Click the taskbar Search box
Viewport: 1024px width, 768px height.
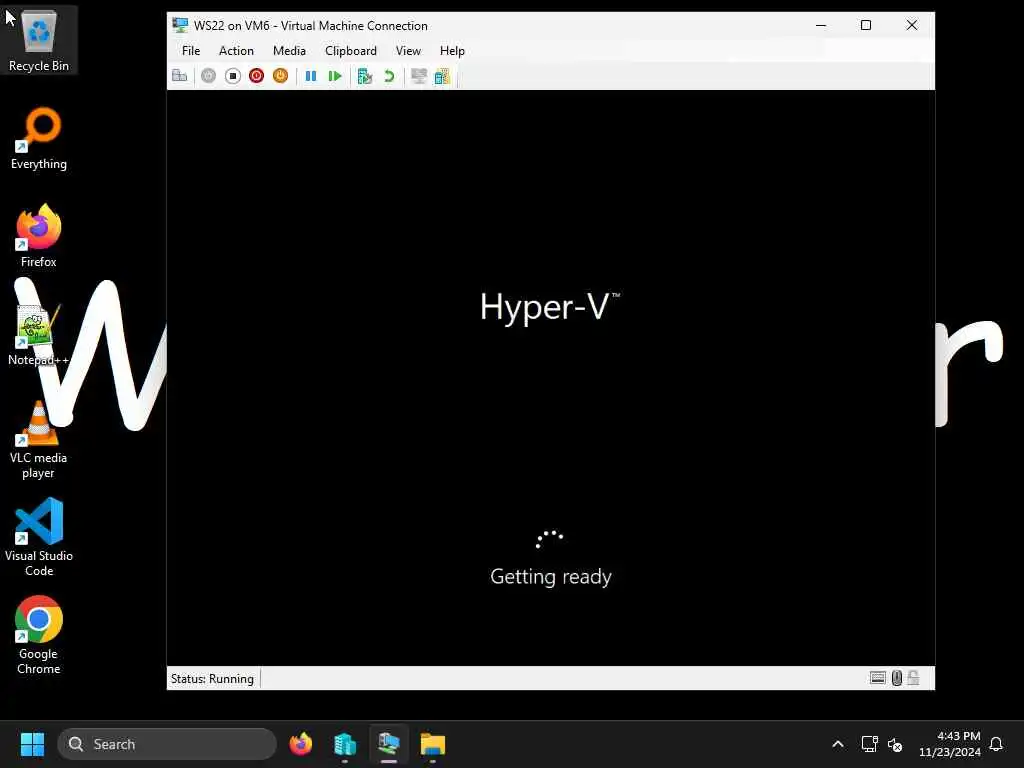[167, 744]
